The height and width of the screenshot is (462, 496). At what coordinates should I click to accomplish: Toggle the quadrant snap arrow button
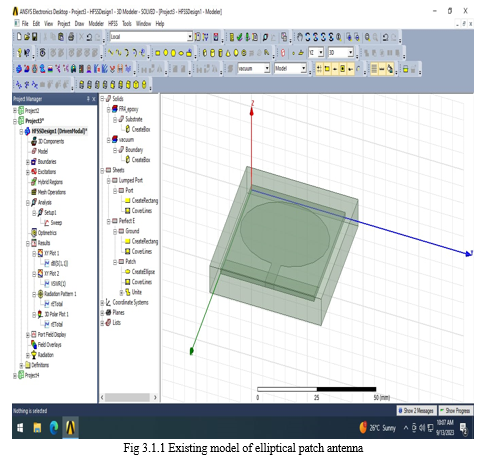pos(350,69)
